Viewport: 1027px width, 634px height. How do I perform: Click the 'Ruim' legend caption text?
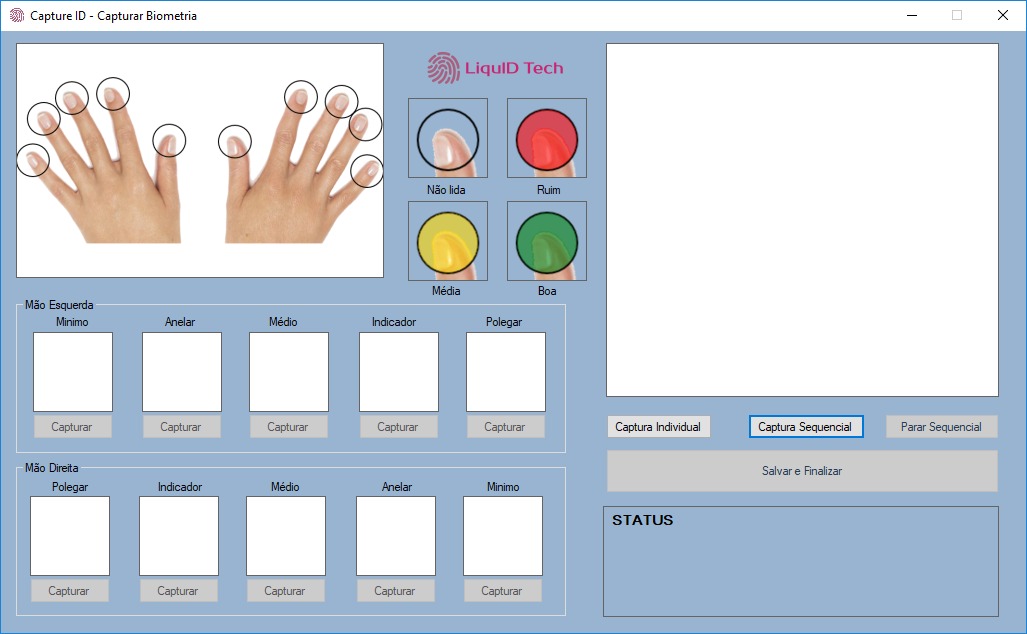(x=549, y=190)
